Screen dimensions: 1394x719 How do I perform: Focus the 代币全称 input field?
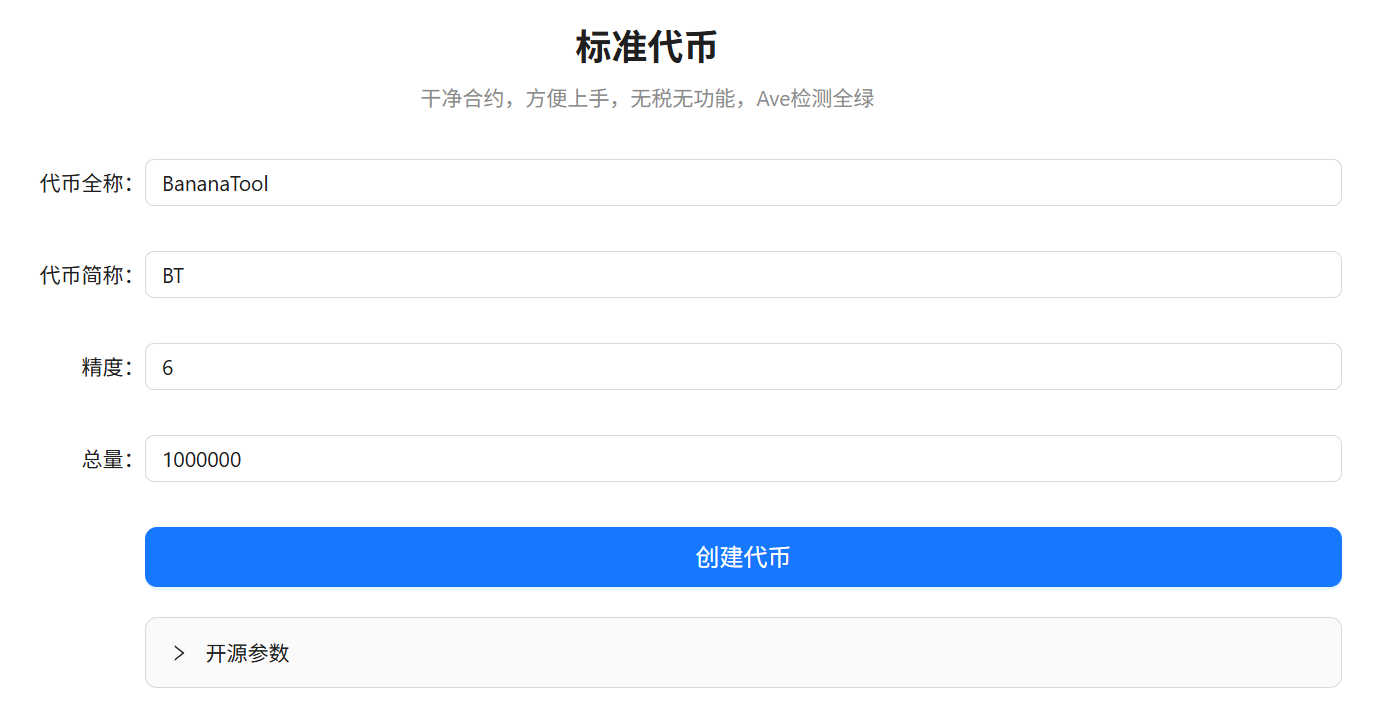[742, 183]
